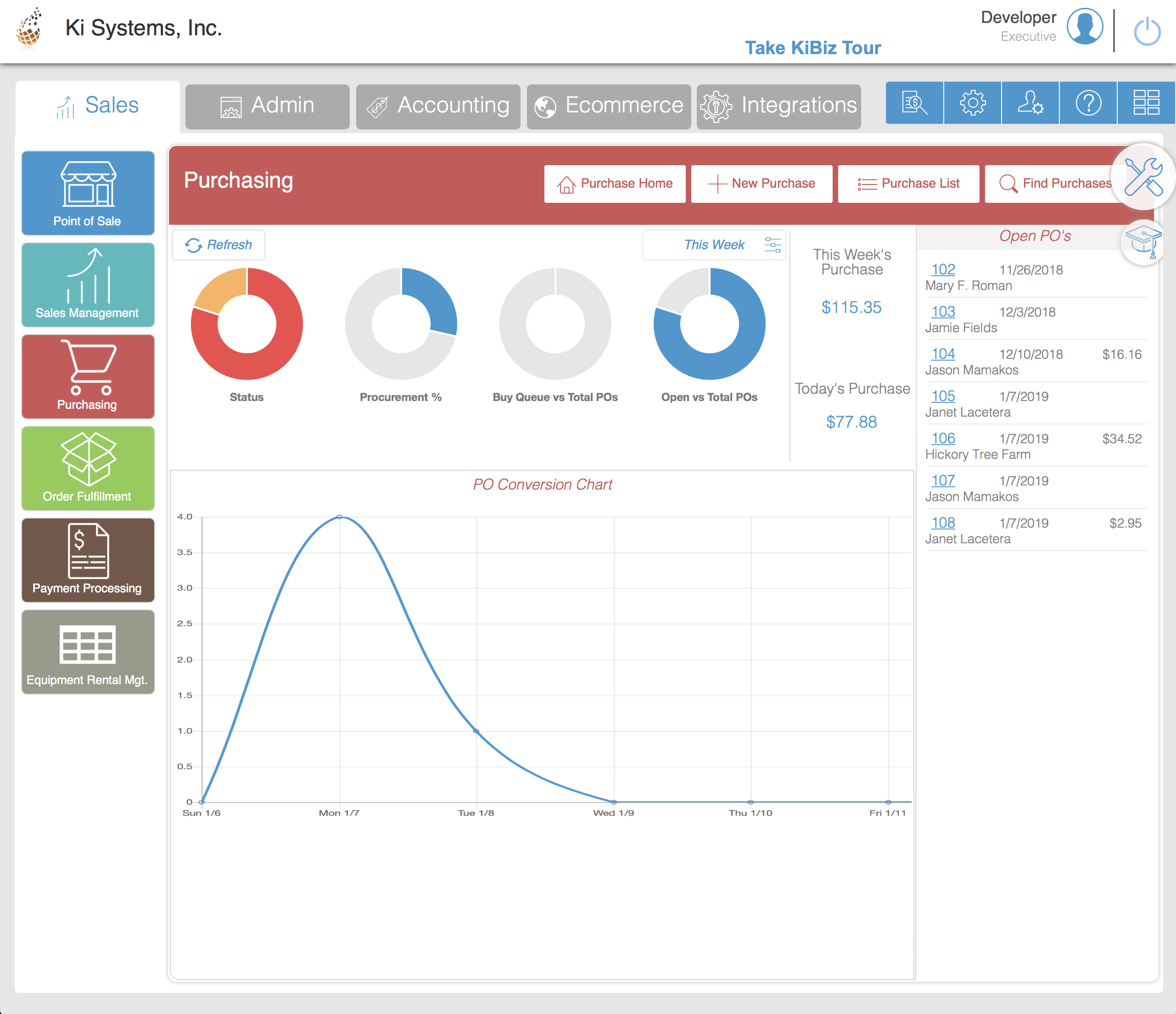Open the This Week period selector
This screenshot has width=1176, height=1014.
[714, 245]
